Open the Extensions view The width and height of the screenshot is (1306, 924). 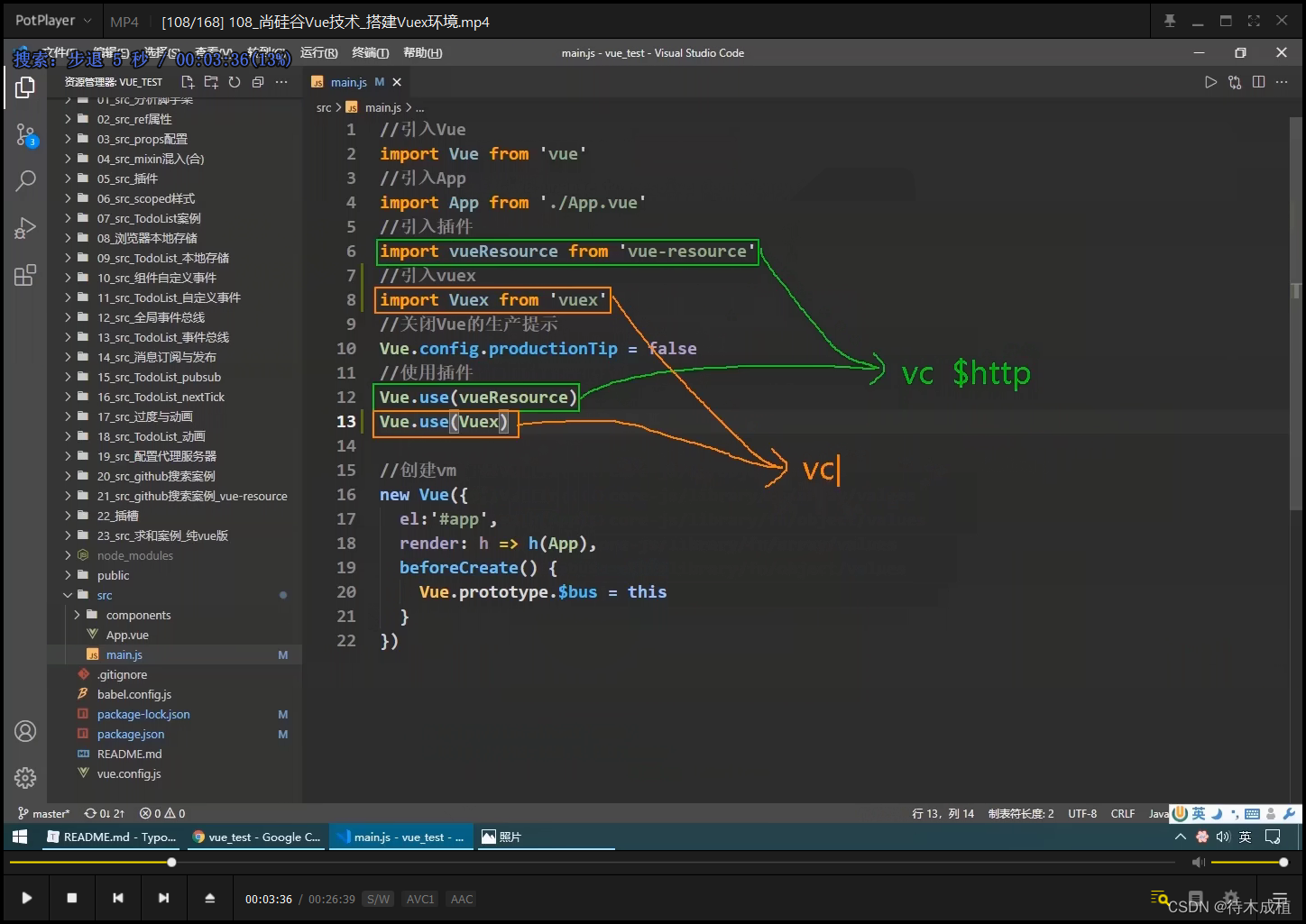25,275
